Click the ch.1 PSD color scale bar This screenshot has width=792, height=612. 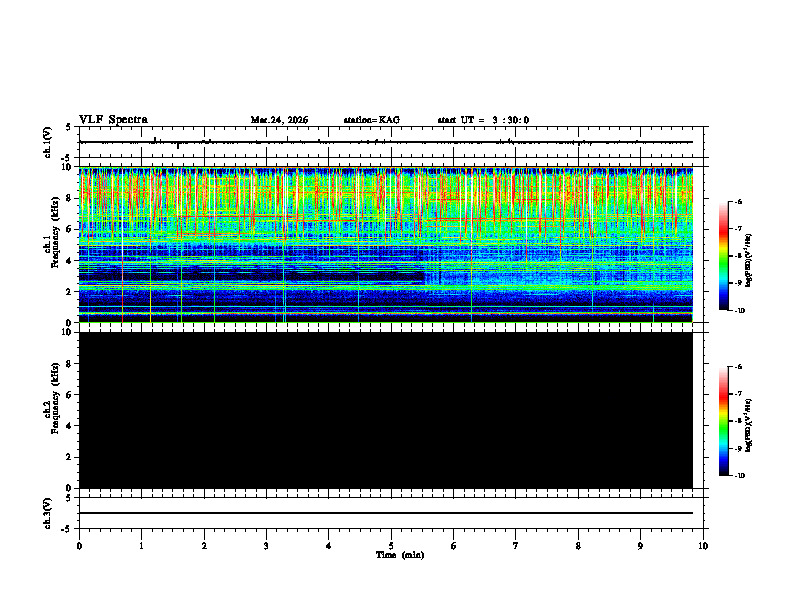(x=724, y=256)
